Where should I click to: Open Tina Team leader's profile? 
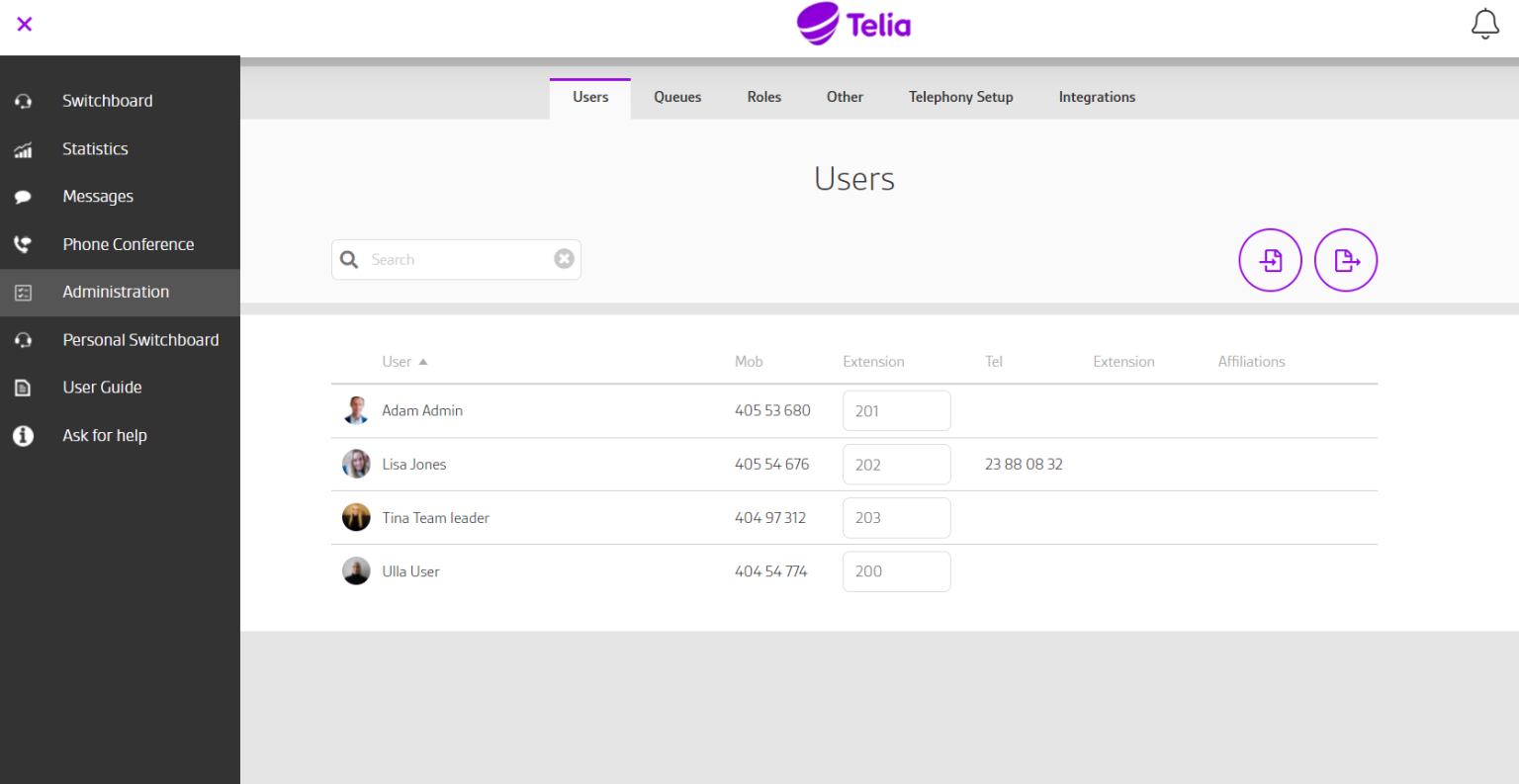tap(435, 517)
